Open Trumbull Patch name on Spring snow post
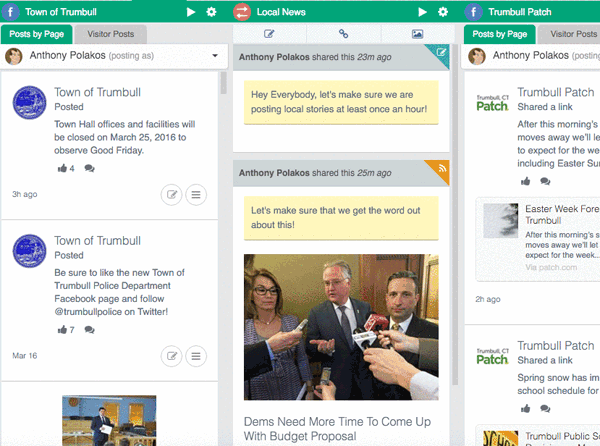Image resolution: width=600 pixels, height=446 pixels. pyautogui.click(x=556, y=346)
